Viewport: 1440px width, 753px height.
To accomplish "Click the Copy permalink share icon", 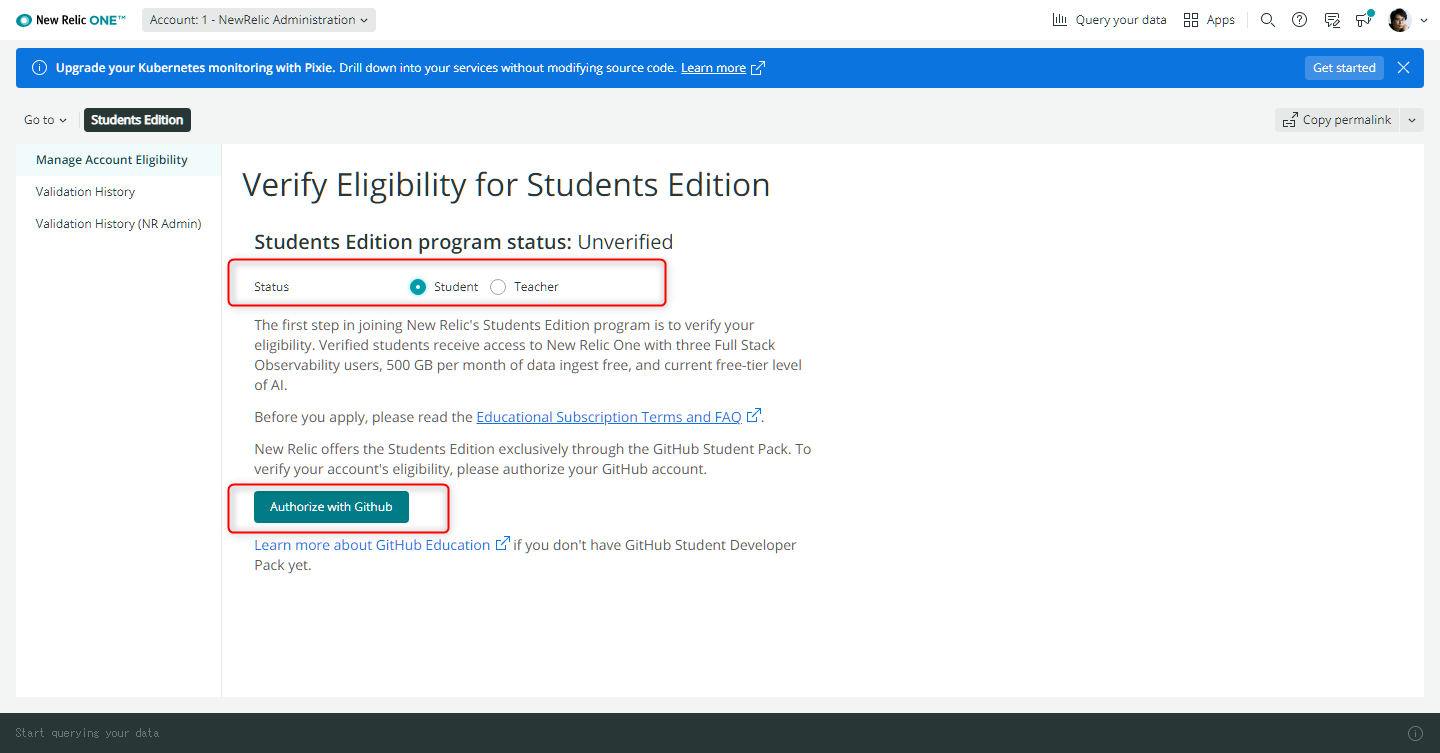I will 1291,120.
